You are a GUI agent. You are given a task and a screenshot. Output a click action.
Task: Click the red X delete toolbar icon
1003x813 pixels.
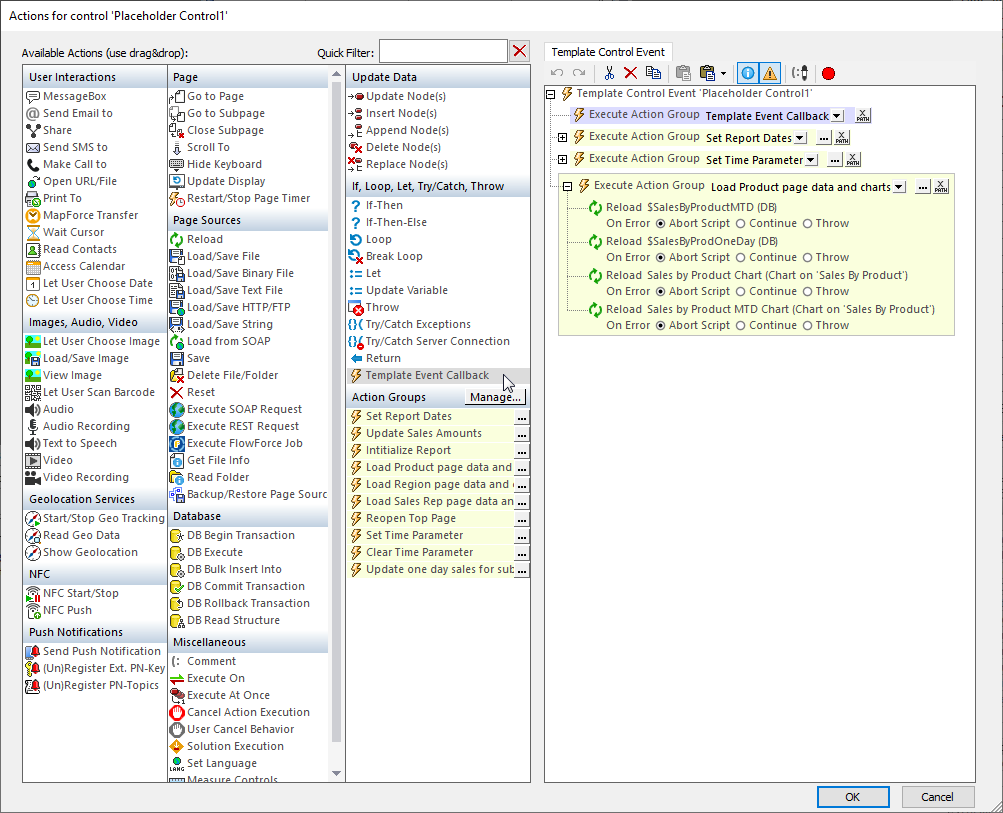coord(630,73)
